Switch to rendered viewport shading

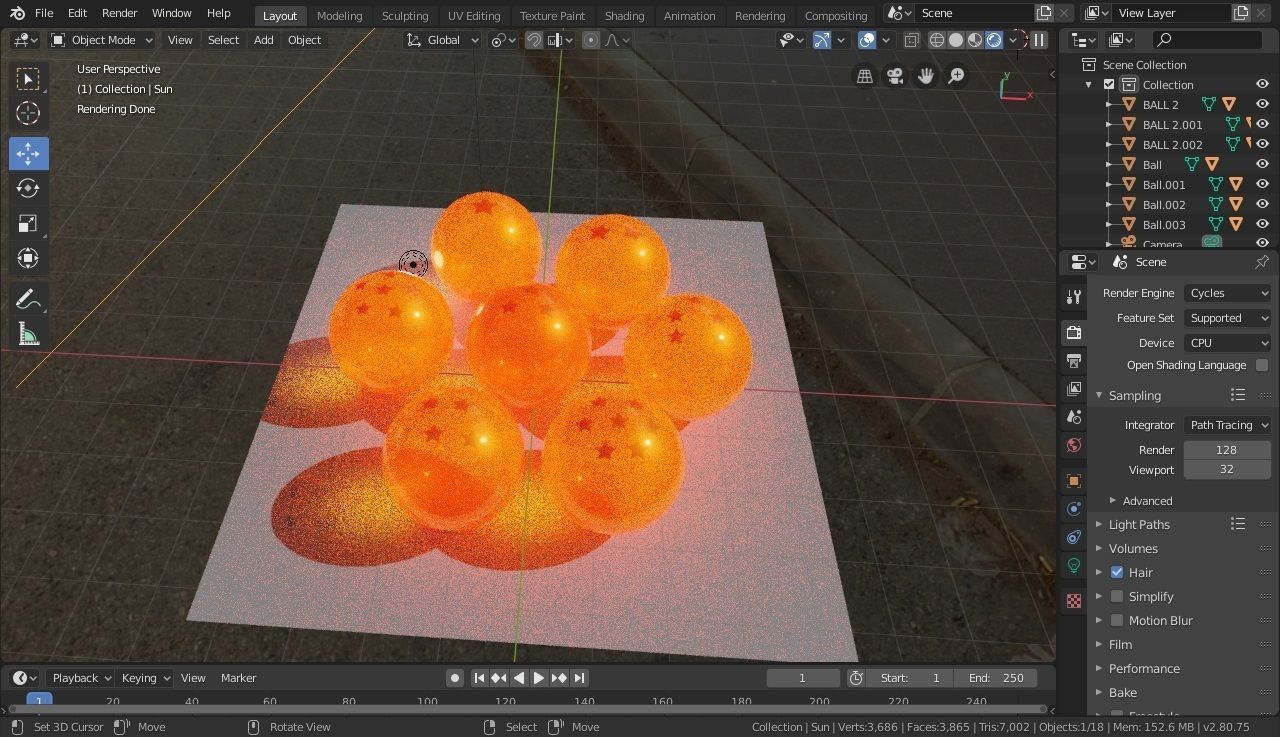coord(994,40)
